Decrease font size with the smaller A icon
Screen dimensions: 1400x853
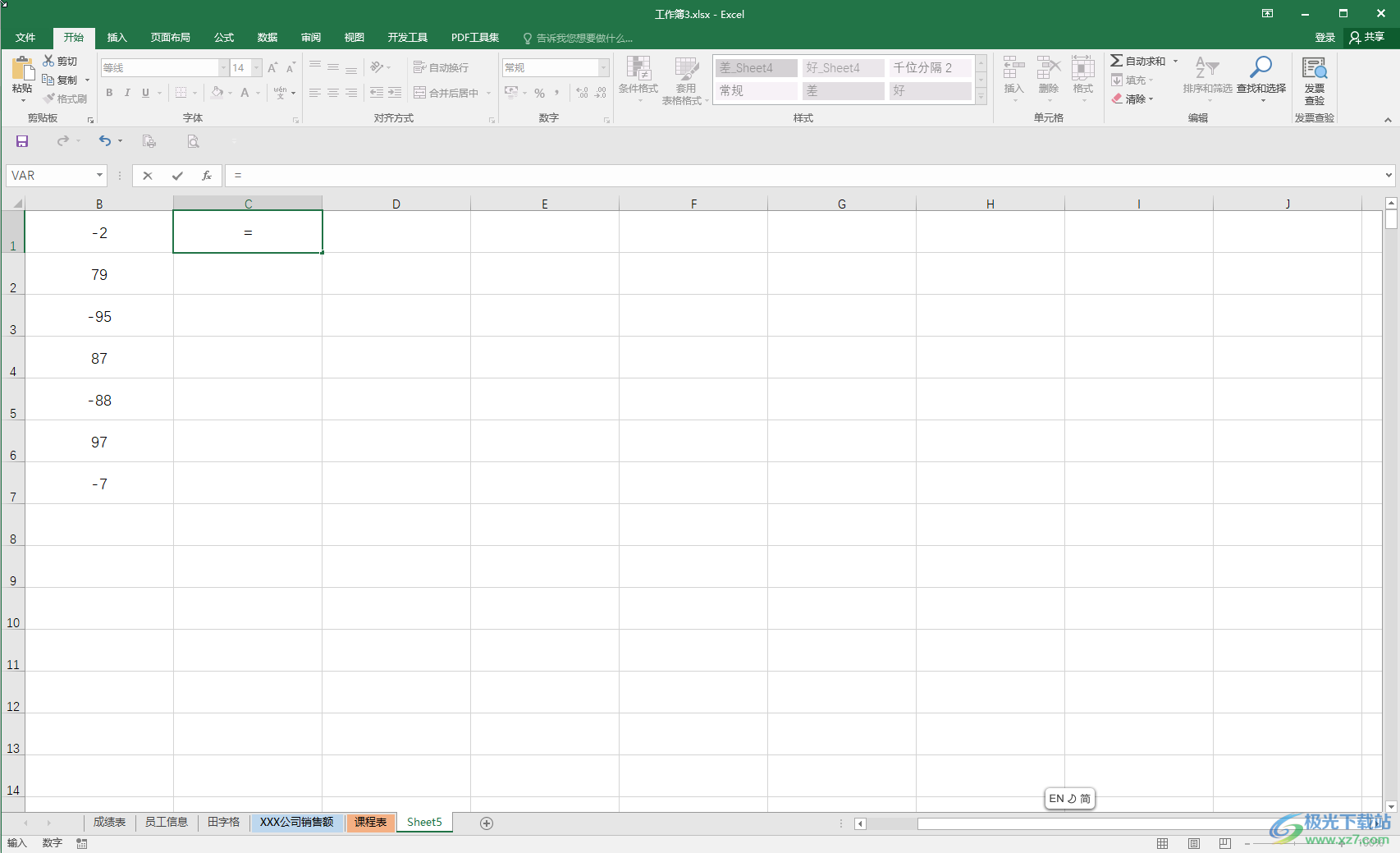[291, 68]
